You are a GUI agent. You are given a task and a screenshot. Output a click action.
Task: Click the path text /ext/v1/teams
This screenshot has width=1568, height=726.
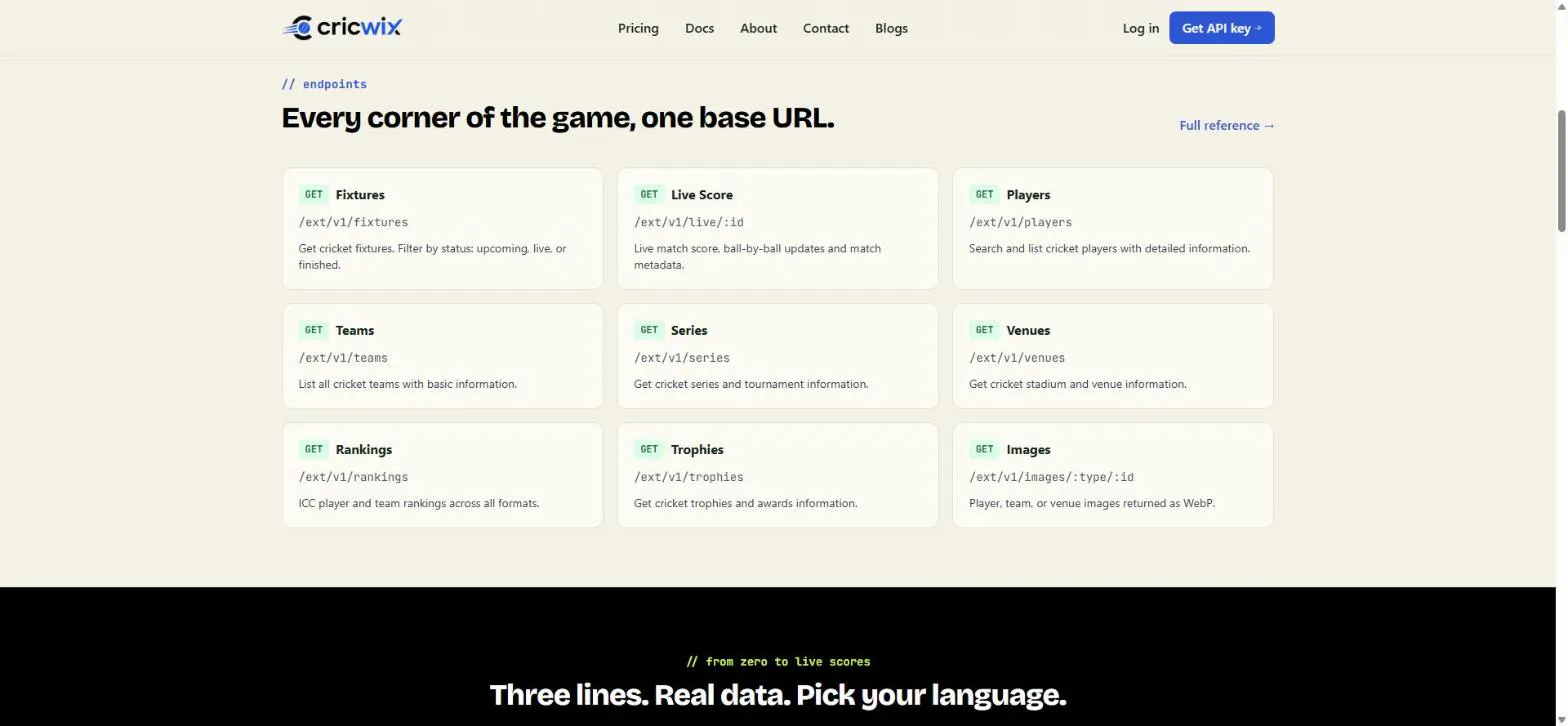343,358
